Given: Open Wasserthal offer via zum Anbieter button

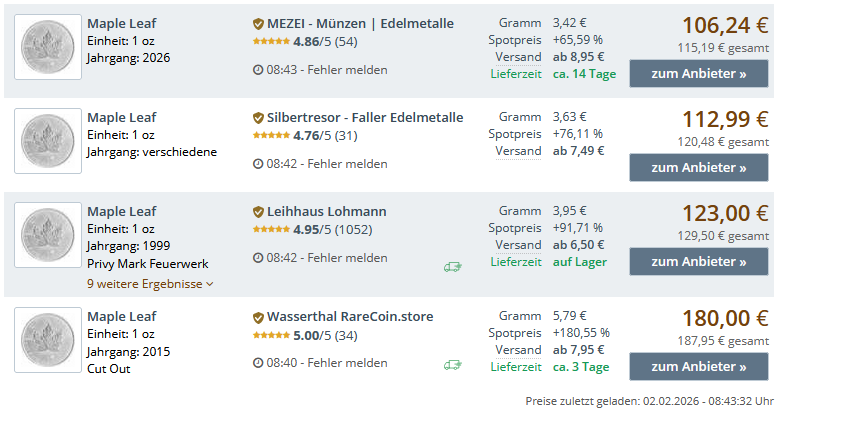Looking at the screenshot, I should [698, 367].
